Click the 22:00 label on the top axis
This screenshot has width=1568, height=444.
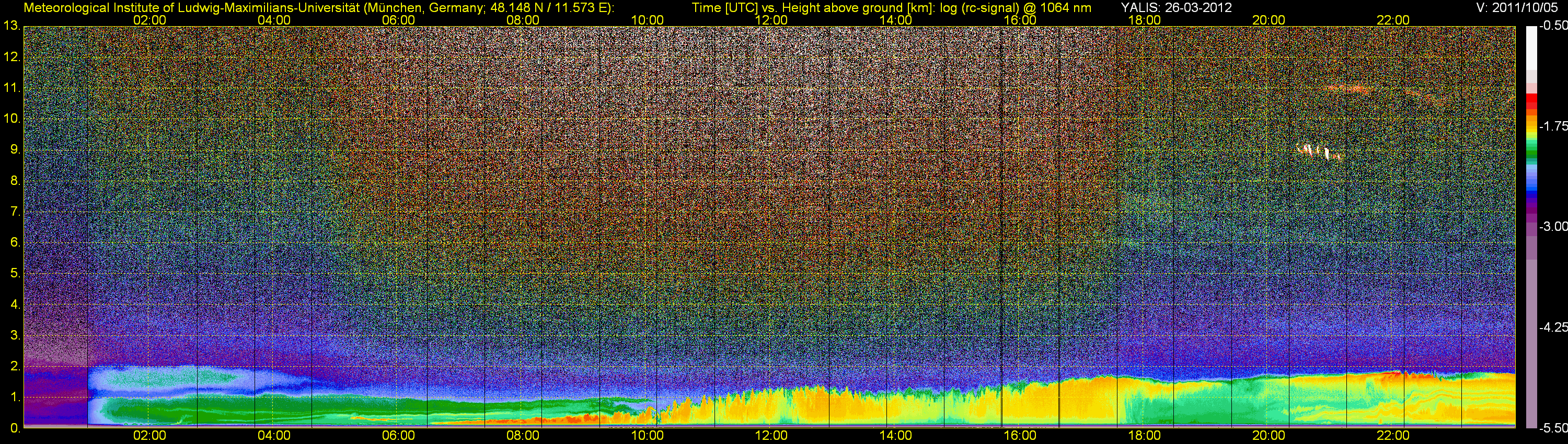[x=1393, y=20]
